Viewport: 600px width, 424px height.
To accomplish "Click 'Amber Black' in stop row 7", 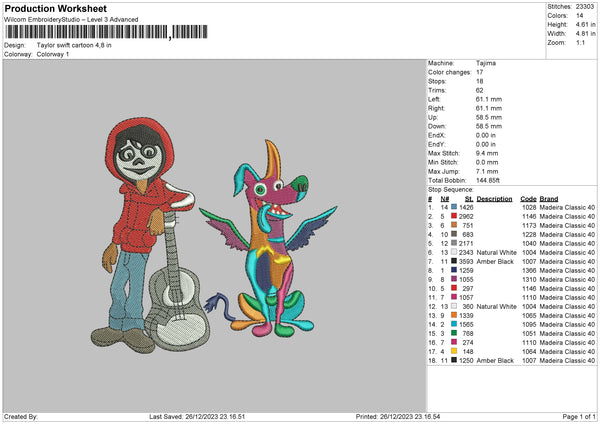I will click(495, 261).
